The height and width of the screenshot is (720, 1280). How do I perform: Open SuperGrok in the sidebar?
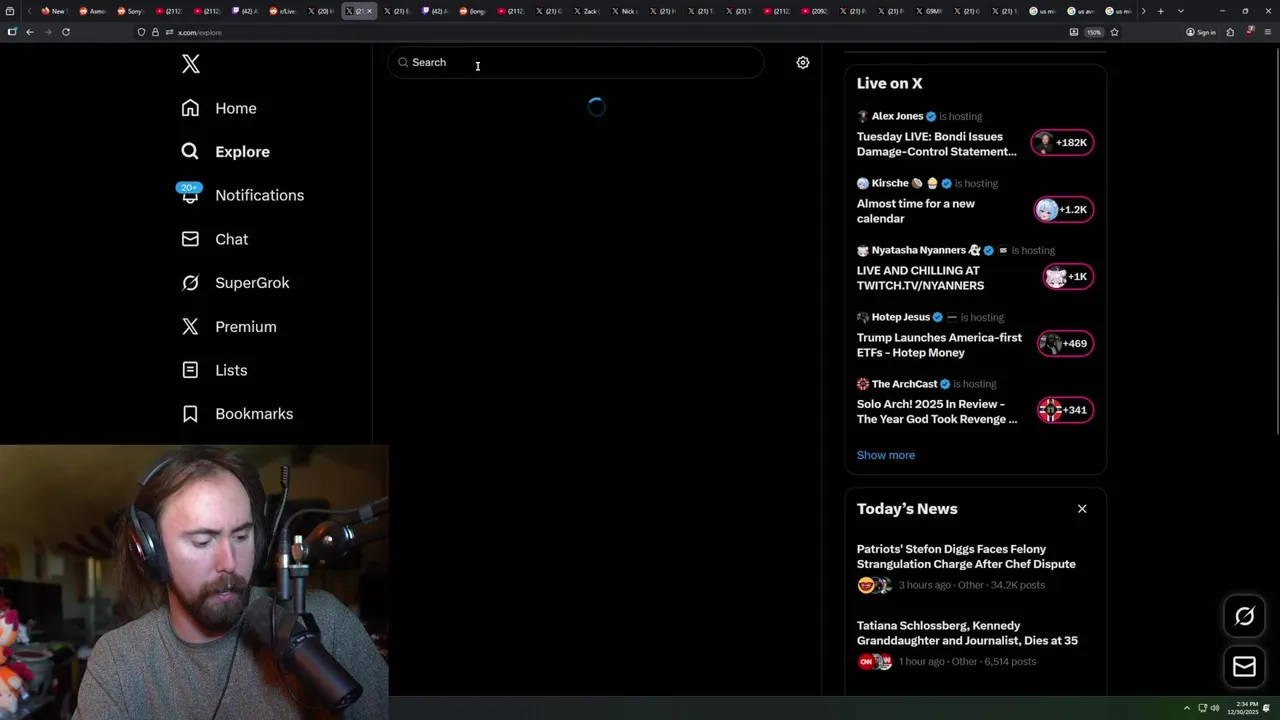coord(236,283)
